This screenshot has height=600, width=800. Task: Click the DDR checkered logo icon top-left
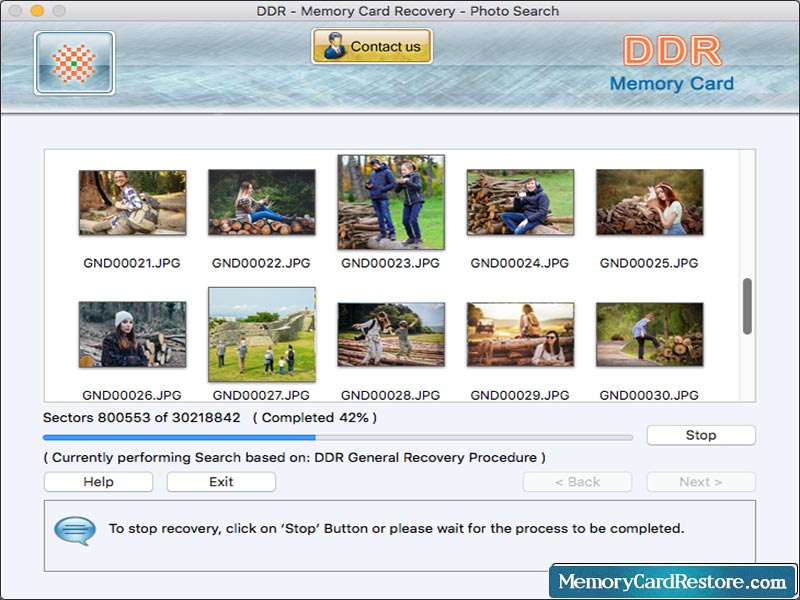[72, 63]
